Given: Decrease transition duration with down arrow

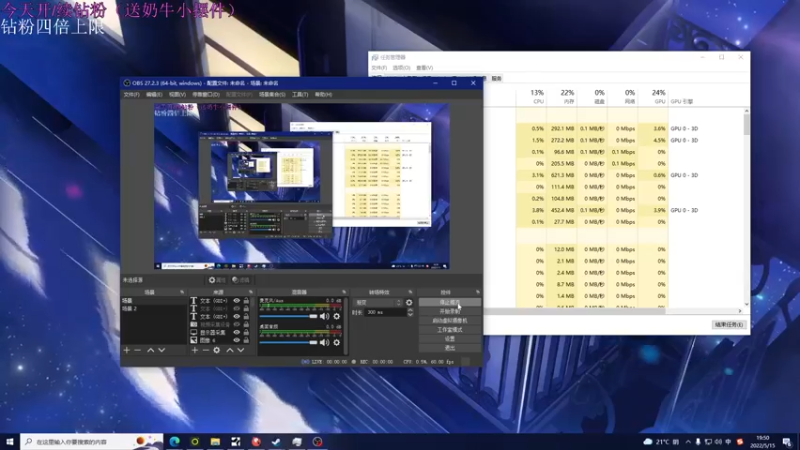Looking at the screenshot, I should (x=410, y=315).
